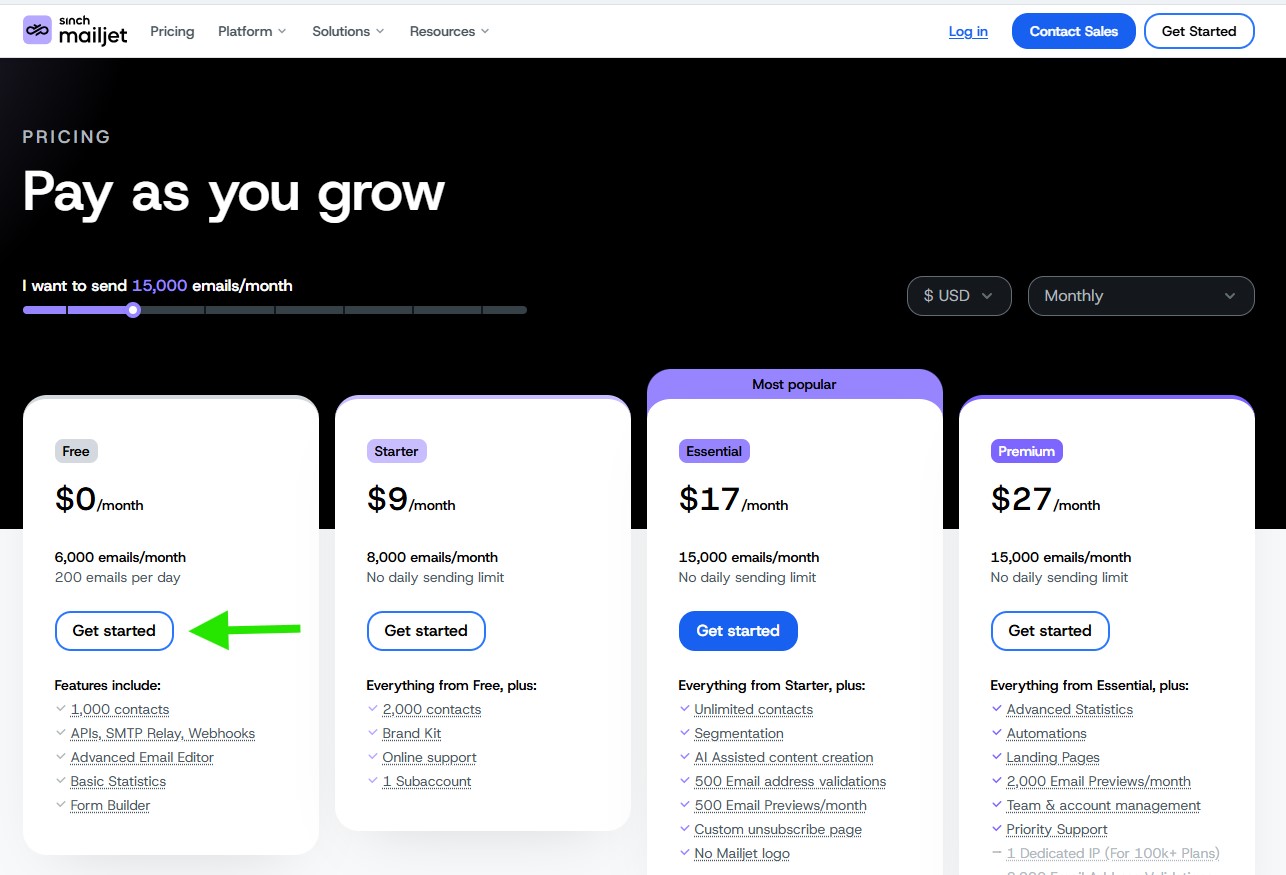Get started with the Essential plan
Viewport: 1286px width, 875px height.
pyautogui.click(x=738, y=631)
